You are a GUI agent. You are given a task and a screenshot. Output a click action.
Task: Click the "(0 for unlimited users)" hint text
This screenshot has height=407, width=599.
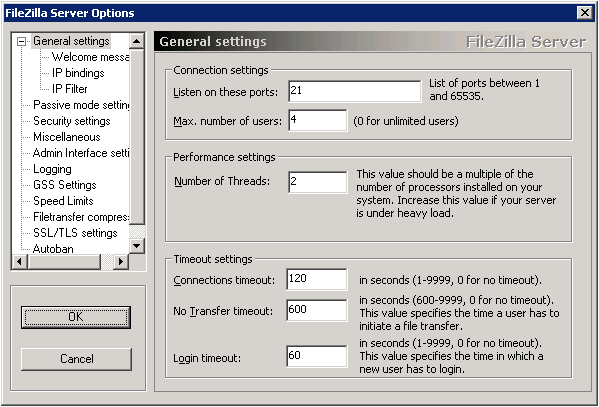(x=406, y=121)
